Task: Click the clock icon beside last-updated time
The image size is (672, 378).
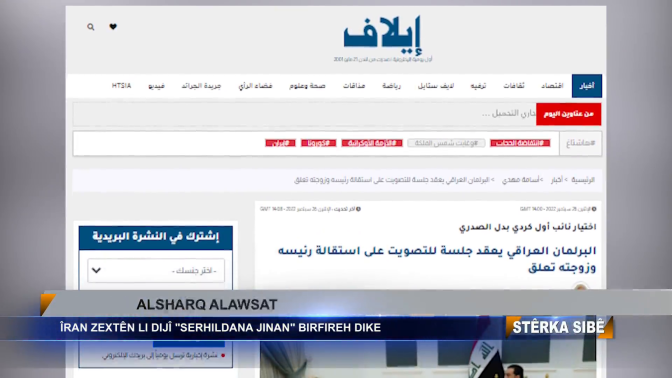Action: point(358,209)
